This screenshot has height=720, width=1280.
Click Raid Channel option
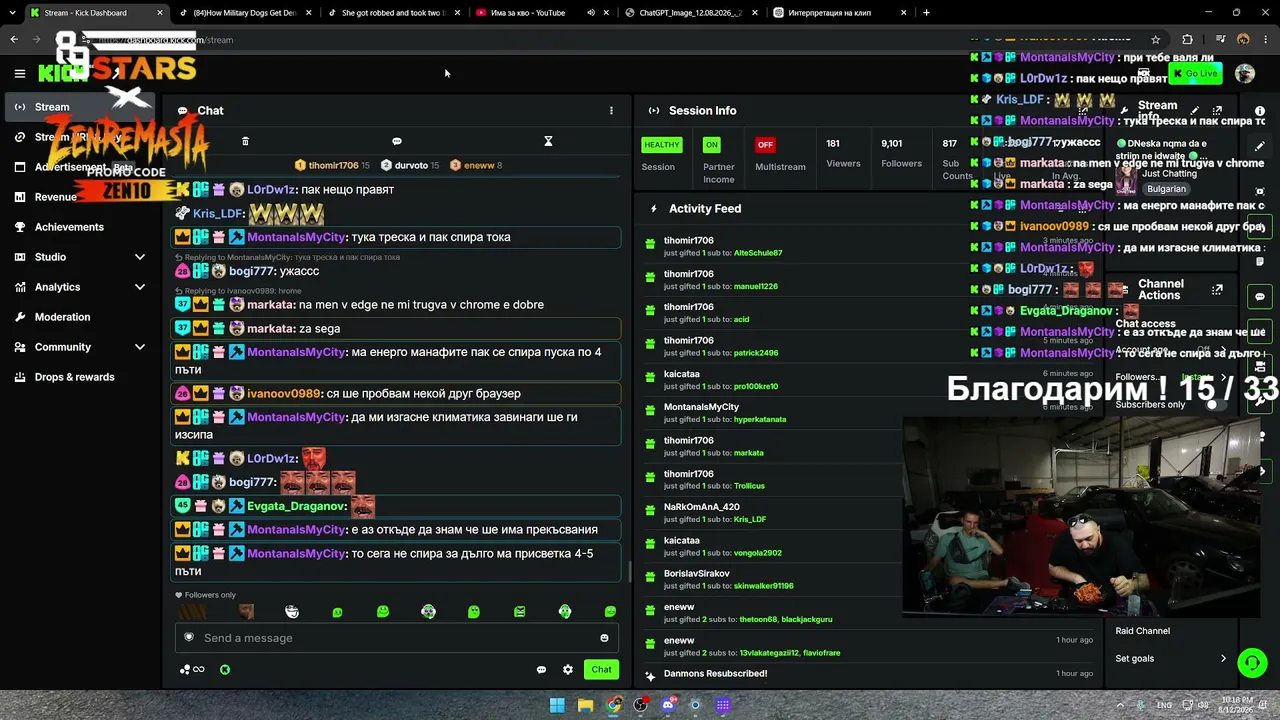click(1142, 631)
